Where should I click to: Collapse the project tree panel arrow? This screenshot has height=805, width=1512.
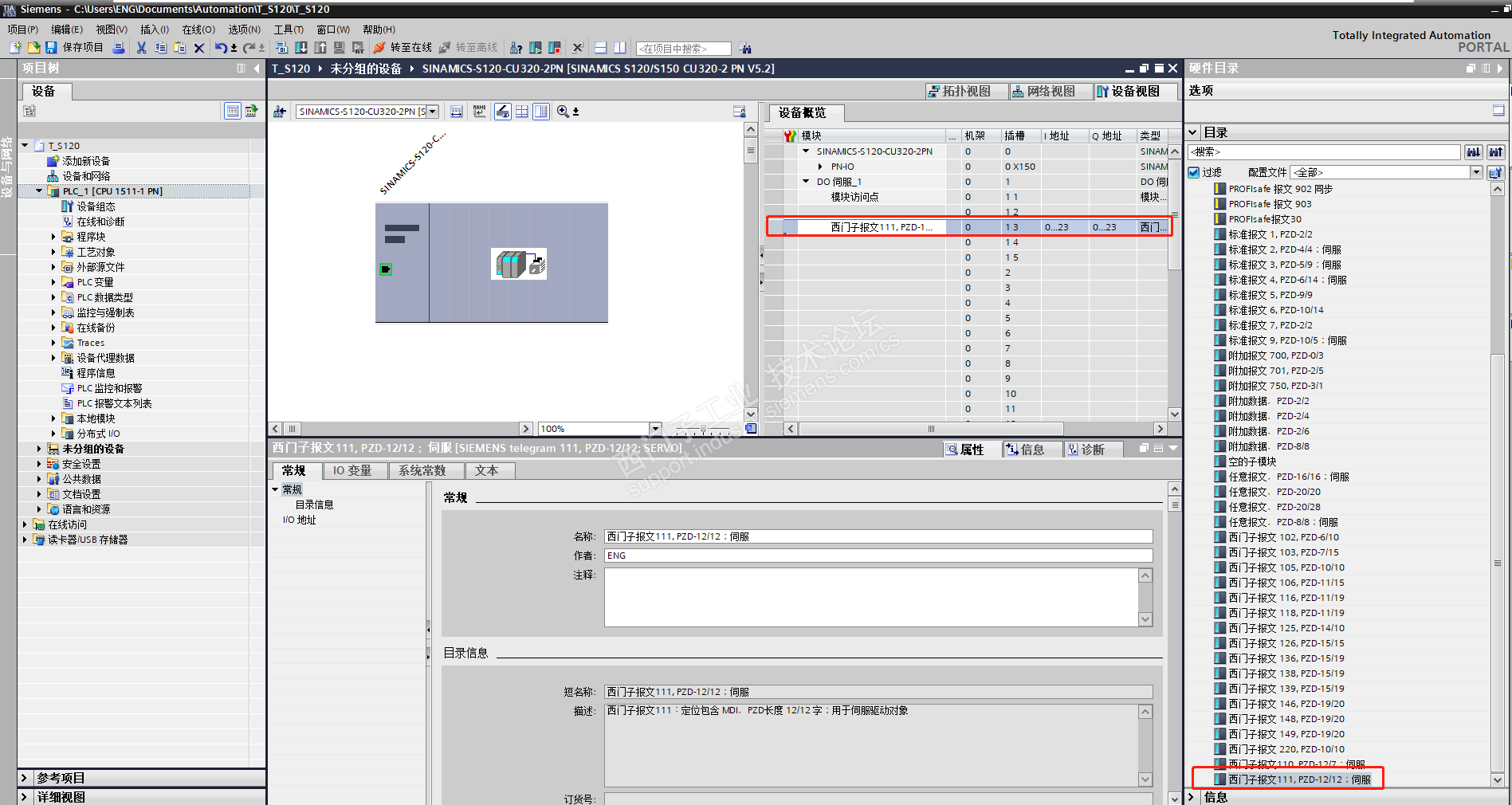point(257,69)
